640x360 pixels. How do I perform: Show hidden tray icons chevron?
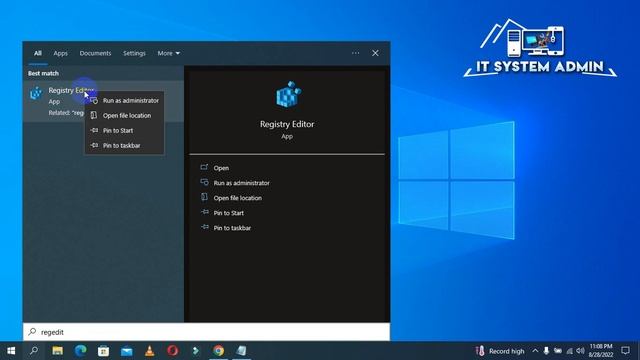(535, 351)
